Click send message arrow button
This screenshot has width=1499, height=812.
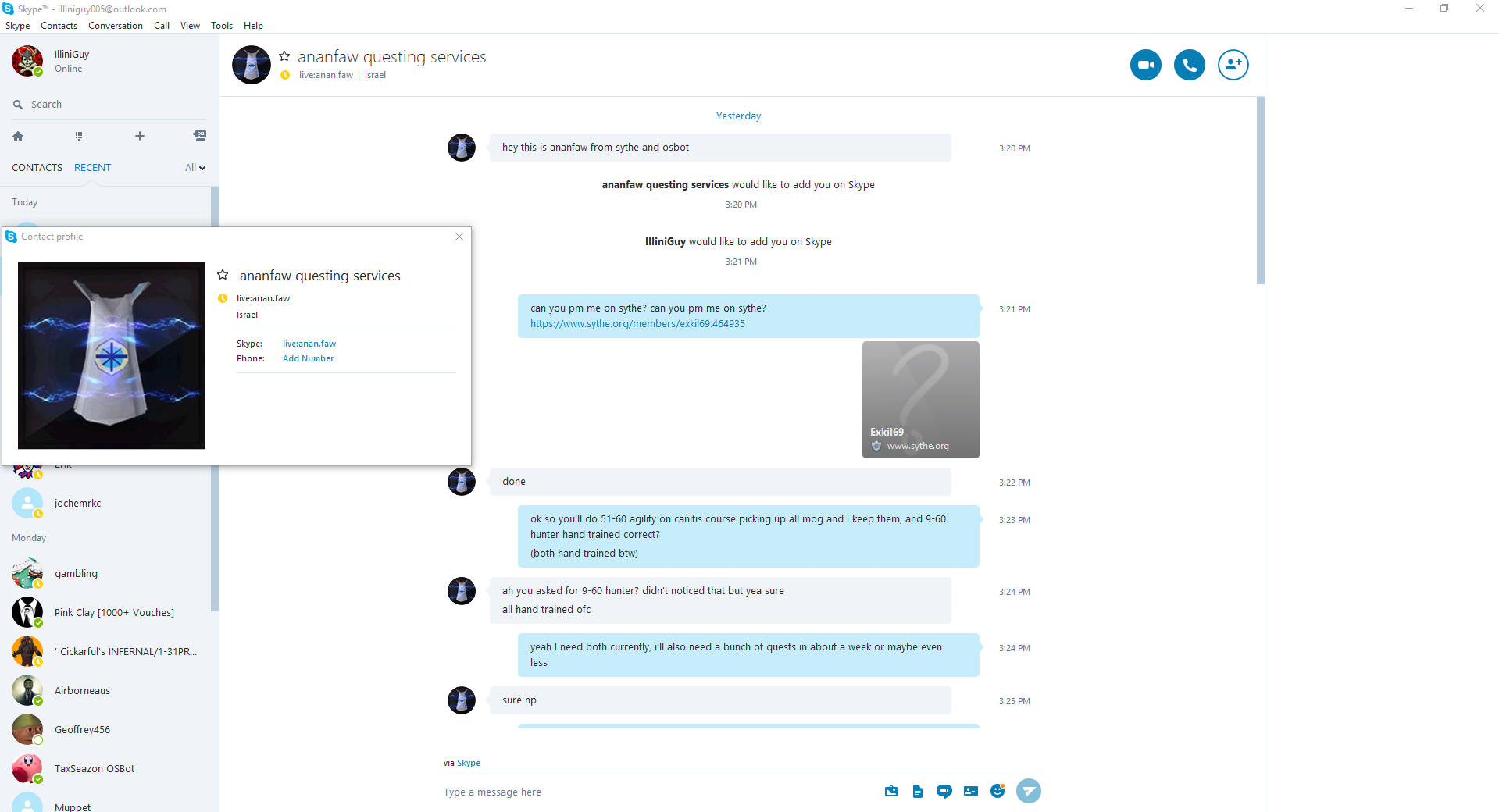tap(1028, 791)
